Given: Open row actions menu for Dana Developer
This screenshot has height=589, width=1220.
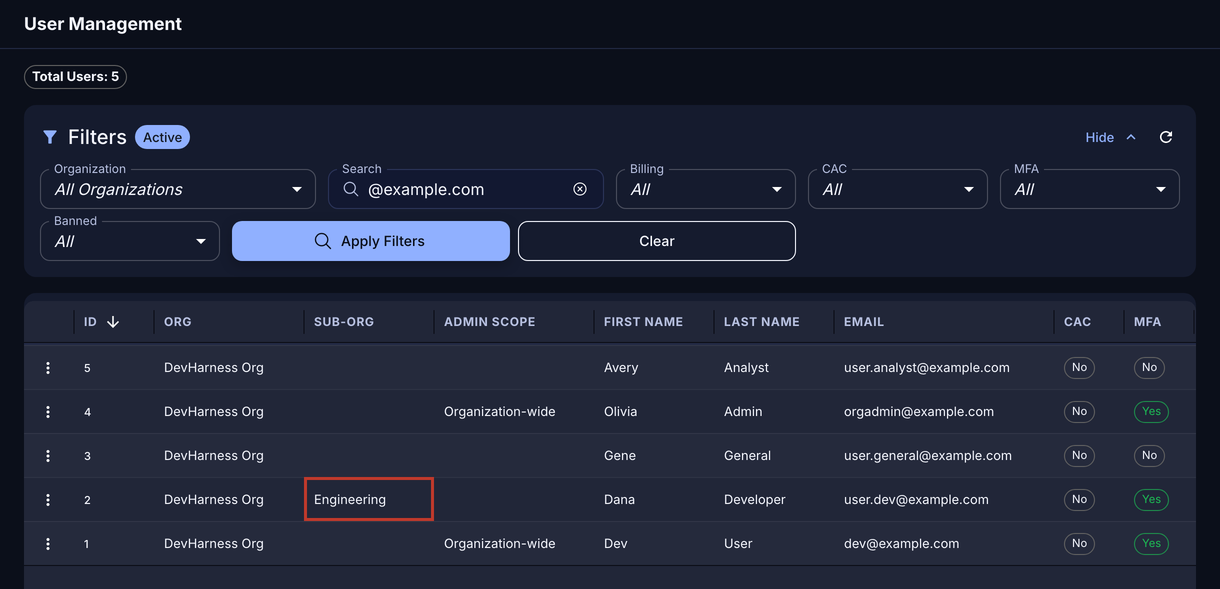Looking at the screenshot, I should pyautogui.click(x=48, y=500).
